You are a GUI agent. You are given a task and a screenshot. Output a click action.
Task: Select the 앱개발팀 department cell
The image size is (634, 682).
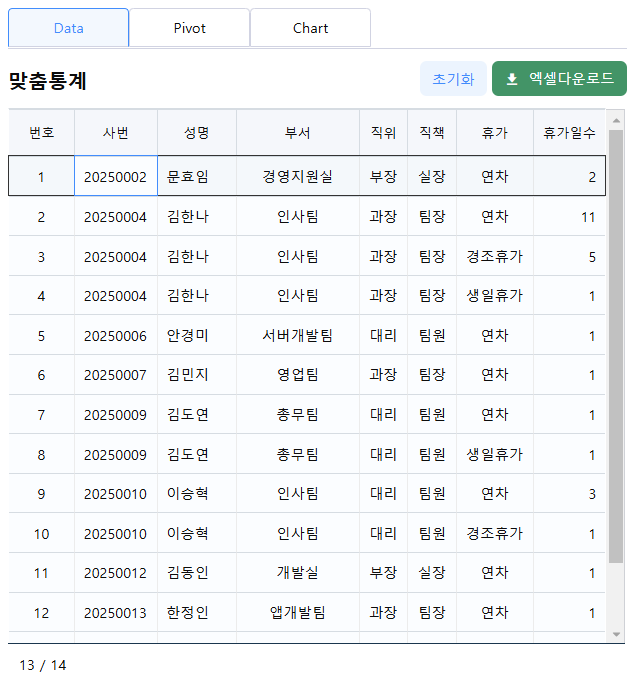(x=297, y=613)
